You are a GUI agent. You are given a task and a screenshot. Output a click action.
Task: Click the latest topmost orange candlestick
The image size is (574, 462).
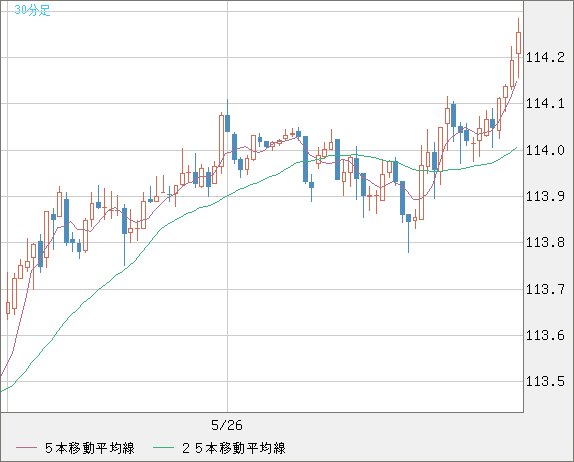(518, 43)
